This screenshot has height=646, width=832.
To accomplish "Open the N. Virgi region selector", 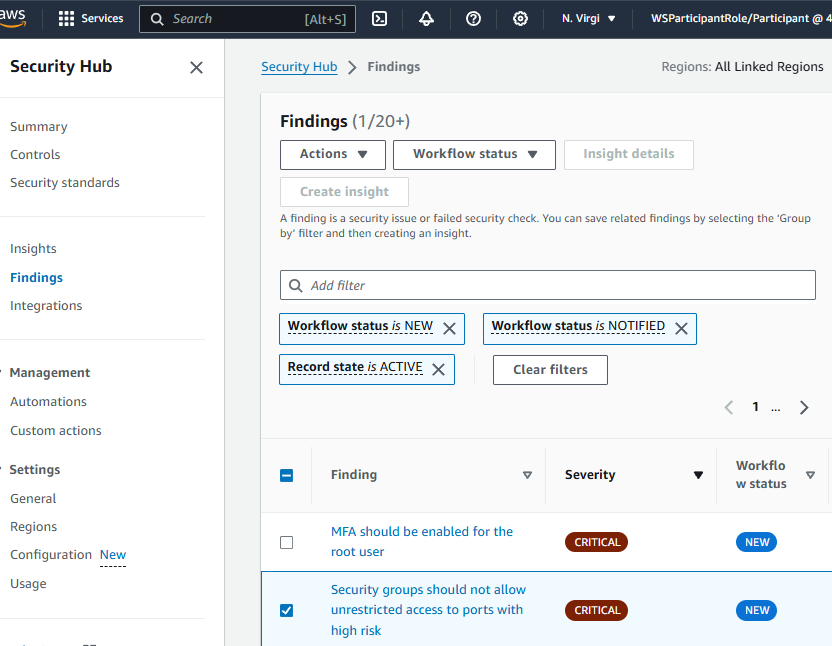I will [588, 19].
